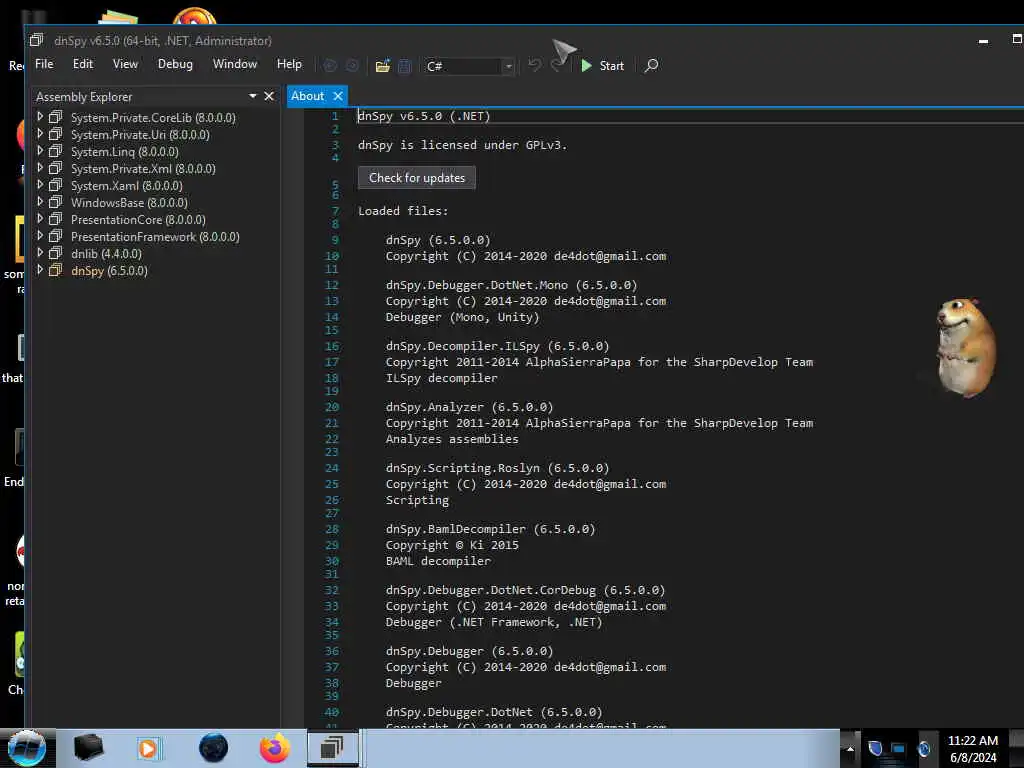Expand the System.Linq node
The width and height of the screenshot is (1024, 768).
click(x=40, y=150)
